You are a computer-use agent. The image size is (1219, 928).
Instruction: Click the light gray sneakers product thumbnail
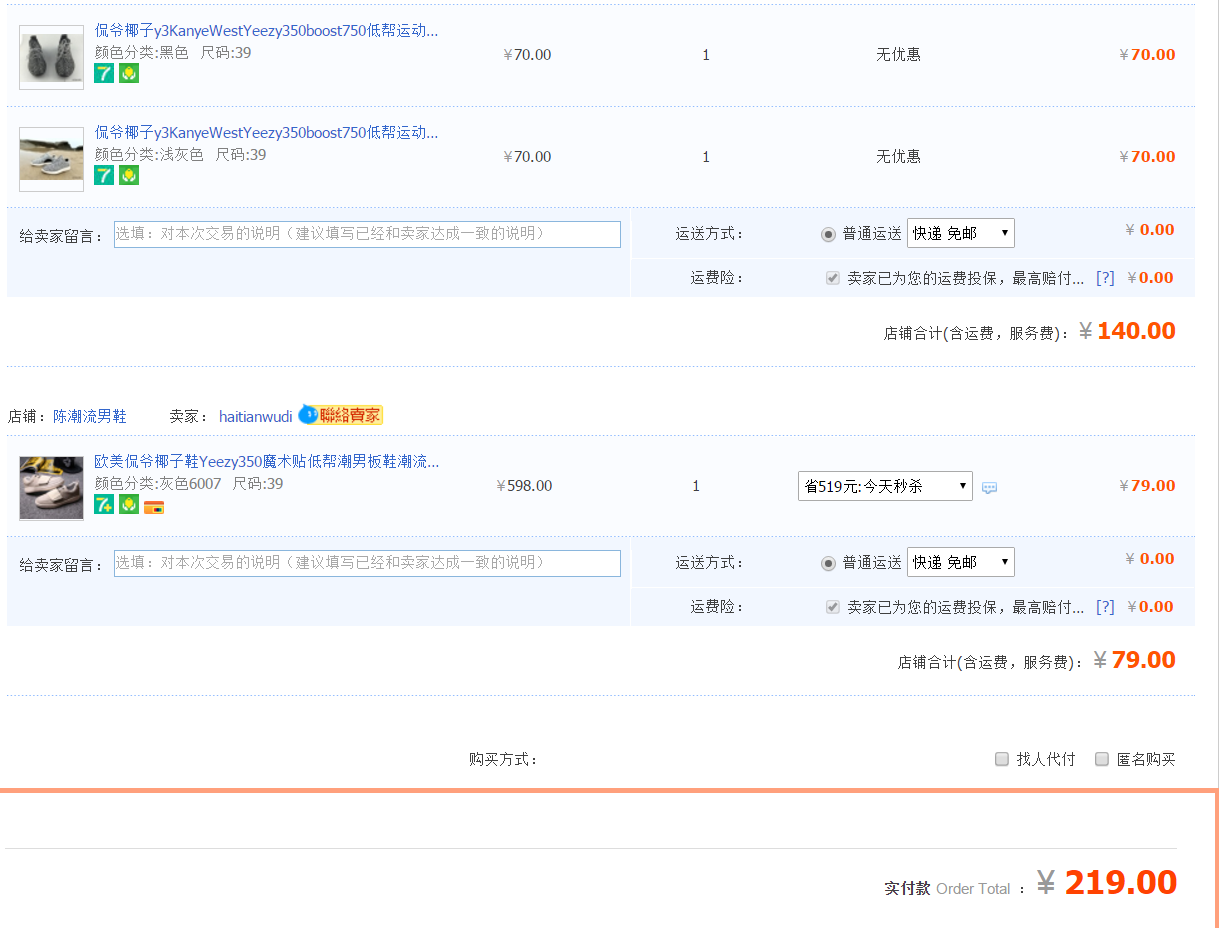[x=51, y=159]
